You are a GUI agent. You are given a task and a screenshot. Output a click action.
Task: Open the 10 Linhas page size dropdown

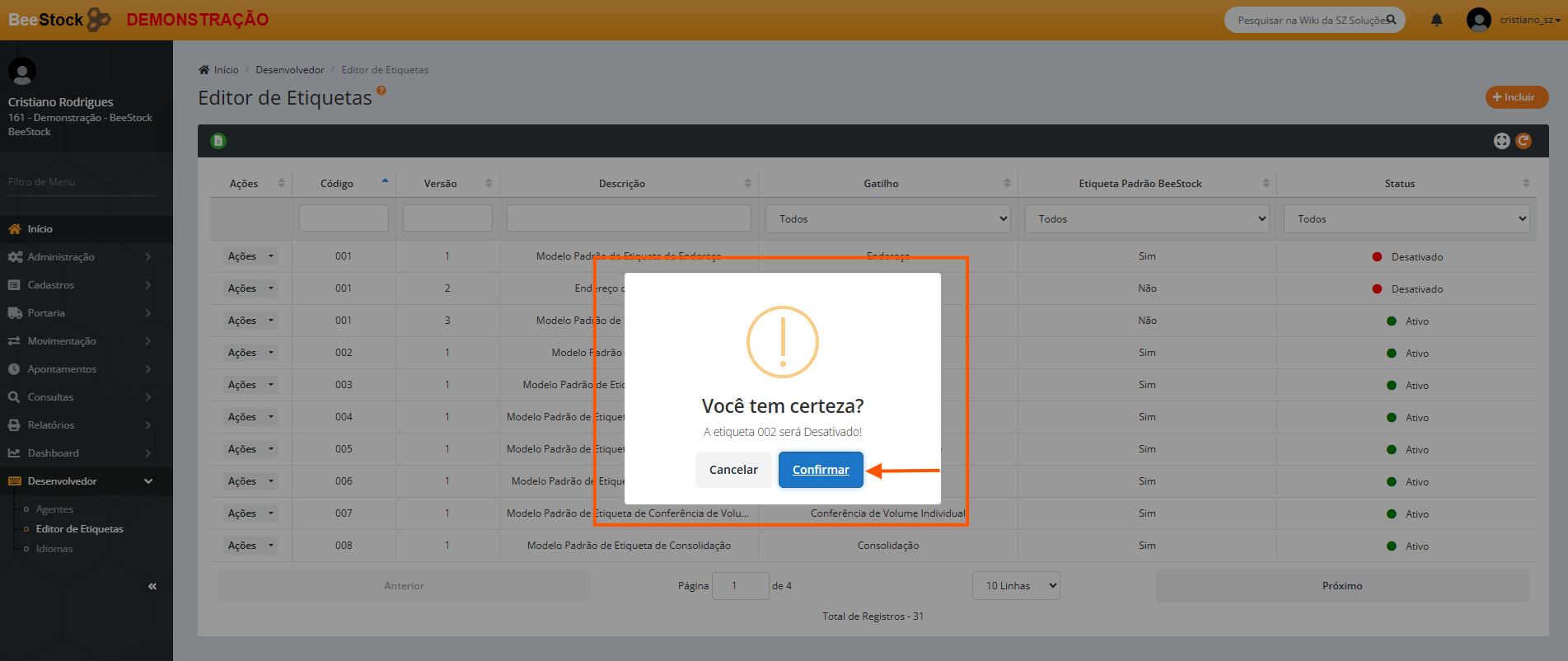(1016, 586)
